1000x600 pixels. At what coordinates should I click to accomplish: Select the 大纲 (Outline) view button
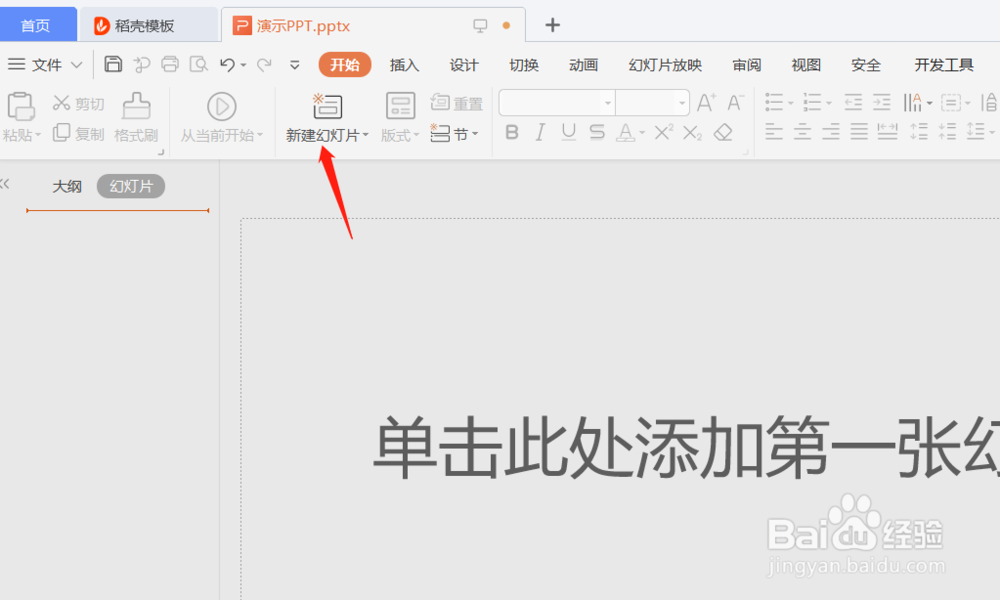tap(65, 186)
